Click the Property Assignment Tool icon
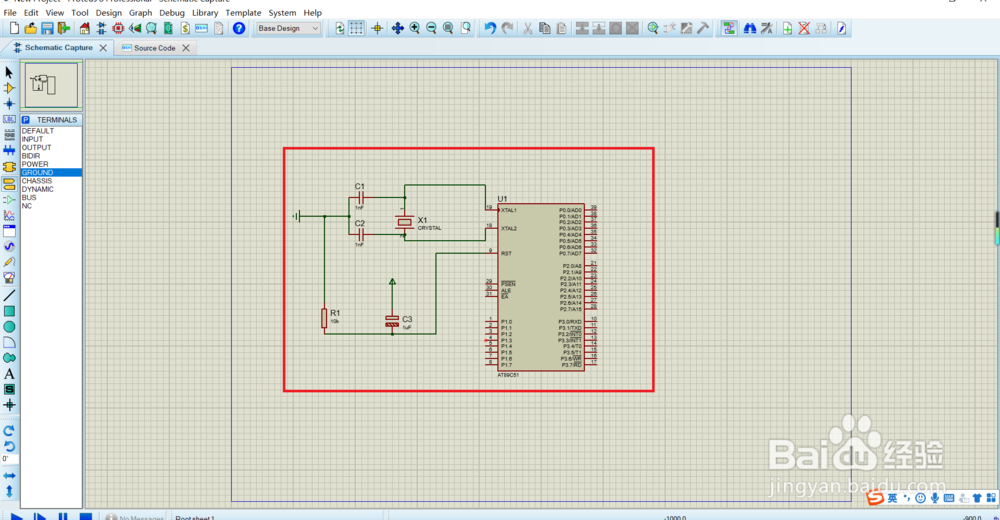This screenshot has width=1000, height=520. pyautogui.click(x=767, y=28)
